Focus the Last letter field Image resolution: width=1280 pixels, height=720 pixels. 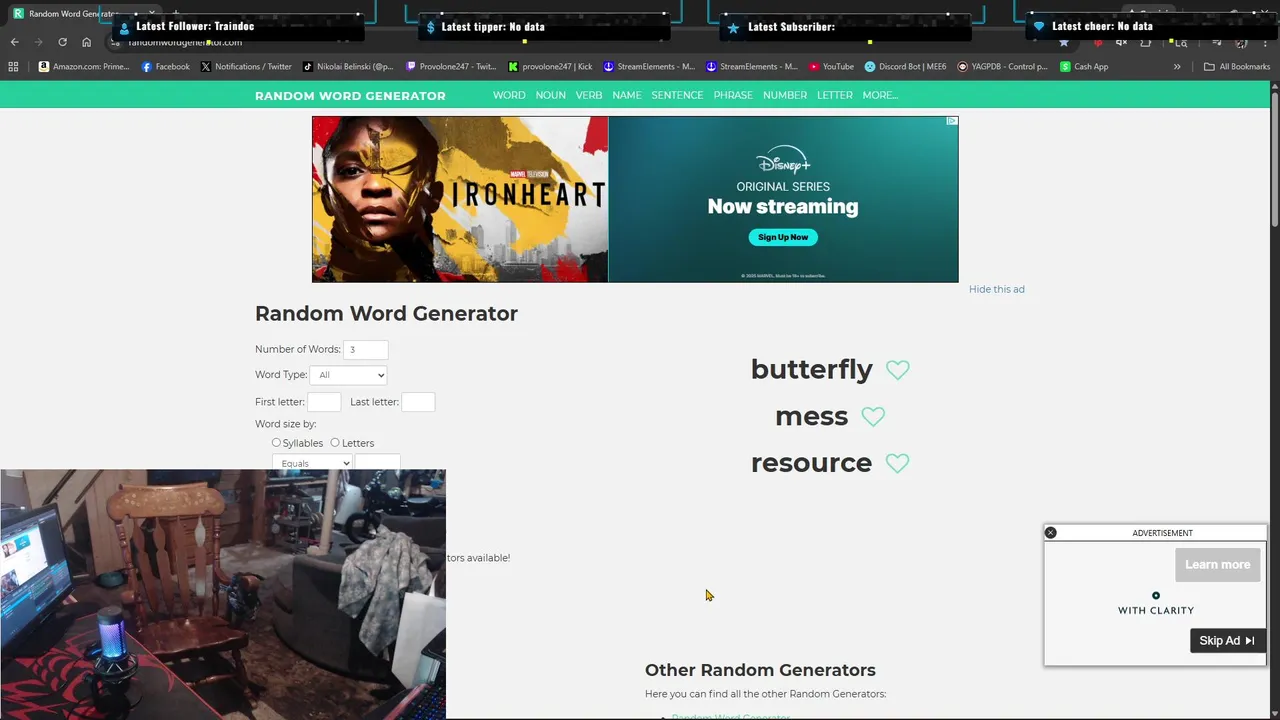tap(418, 402)
